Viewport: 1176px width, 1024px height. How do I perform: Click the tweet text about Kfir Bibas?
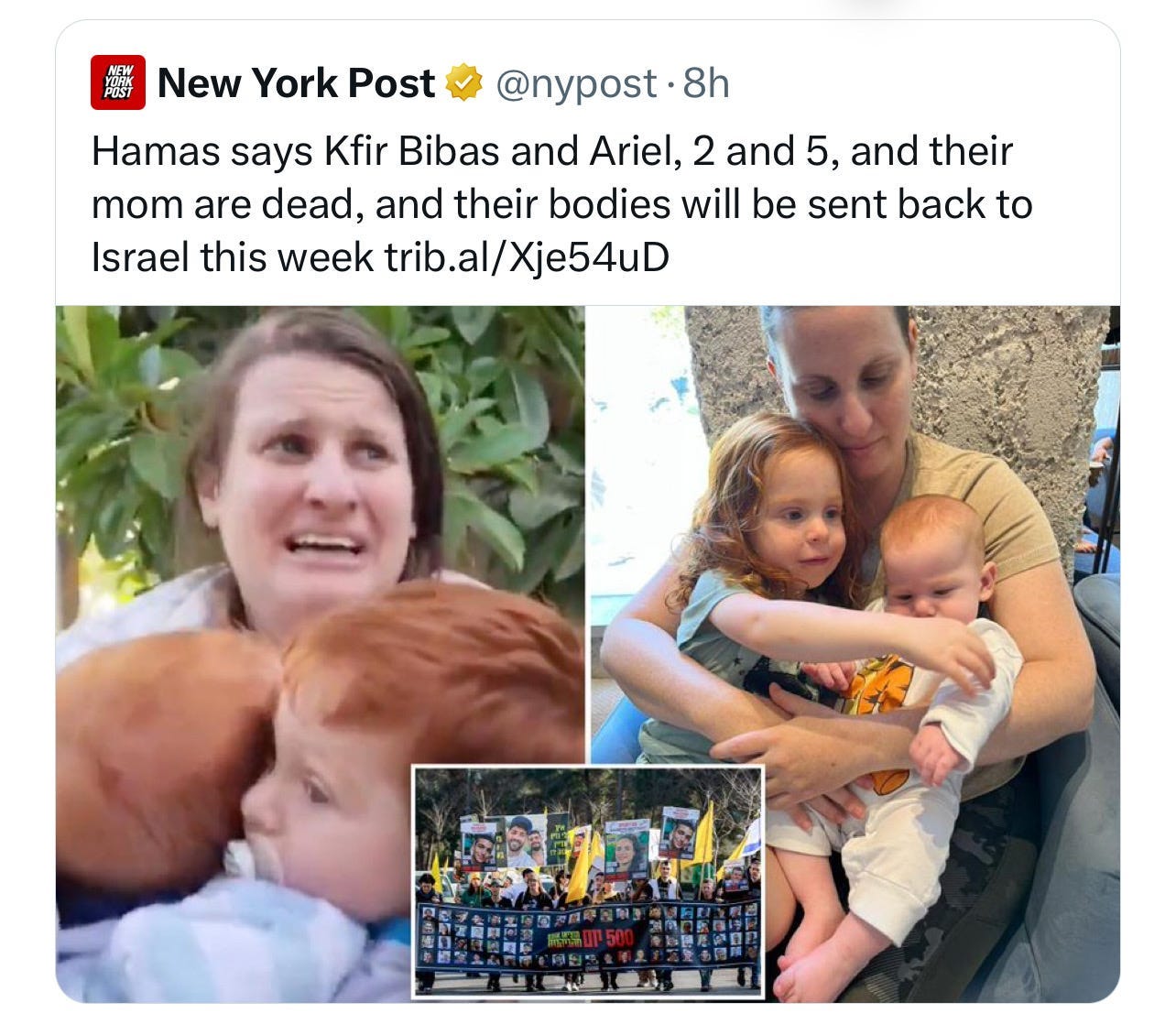tap(561, 204)
